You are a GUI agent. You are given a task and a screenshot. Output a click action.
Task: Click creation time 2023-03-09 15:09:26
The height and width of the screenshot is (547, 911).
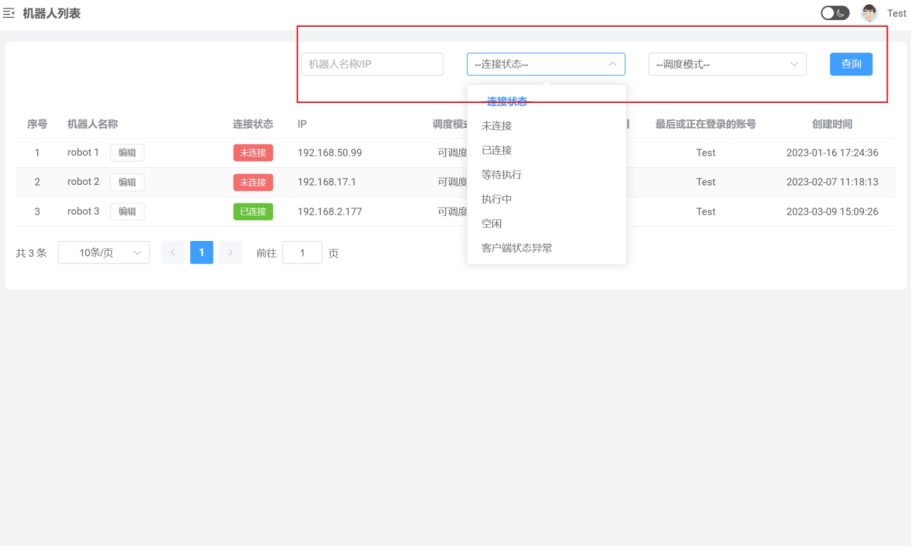coord(832,211)
